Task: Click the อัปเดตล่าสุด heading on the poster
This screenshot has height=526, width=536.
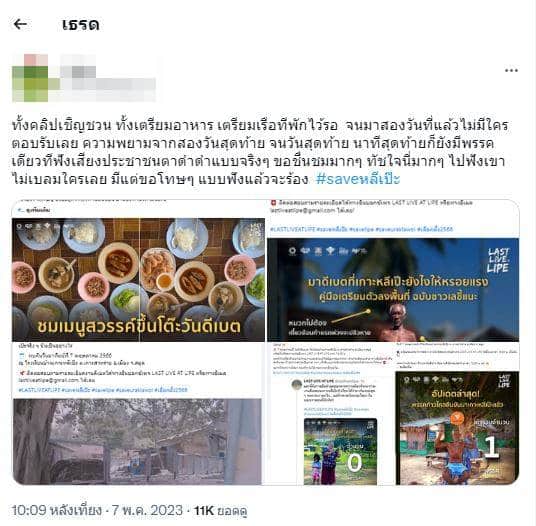Action: [x=455, y=394]
